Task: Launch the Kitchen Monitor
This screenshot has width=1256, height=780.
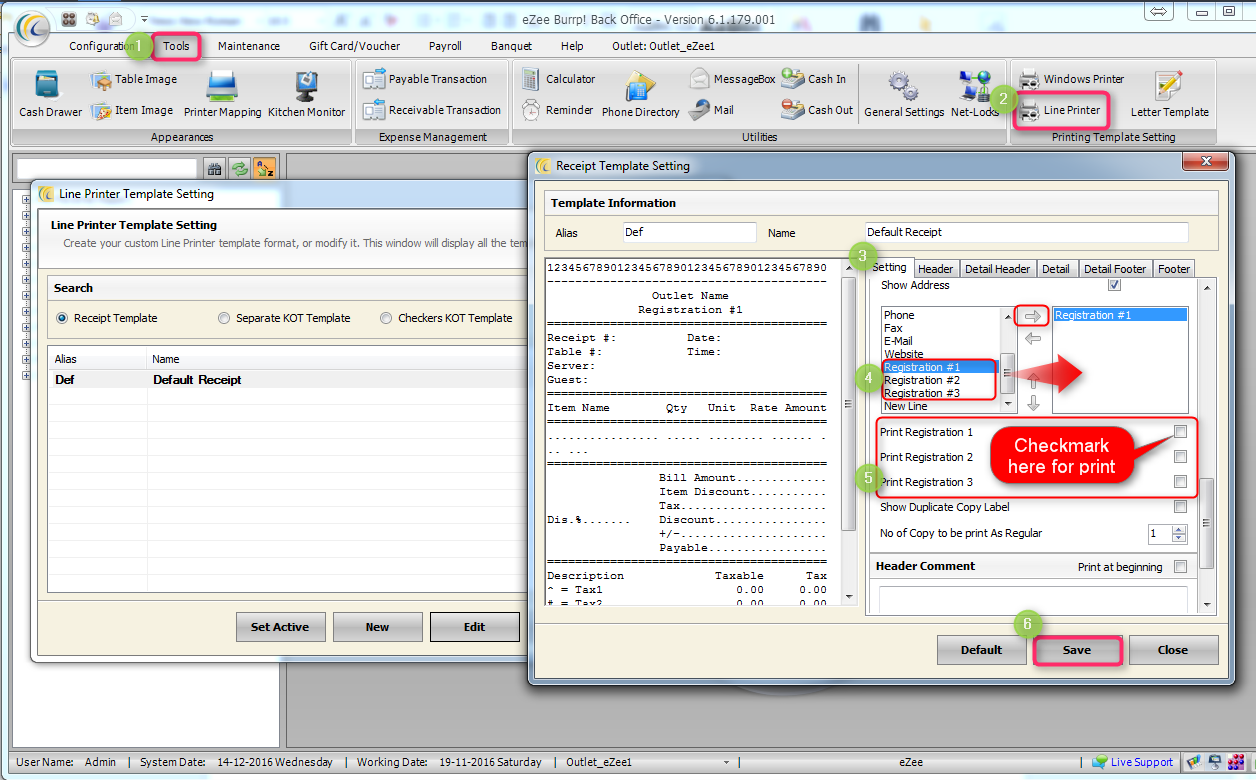Action: [x=306, y=95]
